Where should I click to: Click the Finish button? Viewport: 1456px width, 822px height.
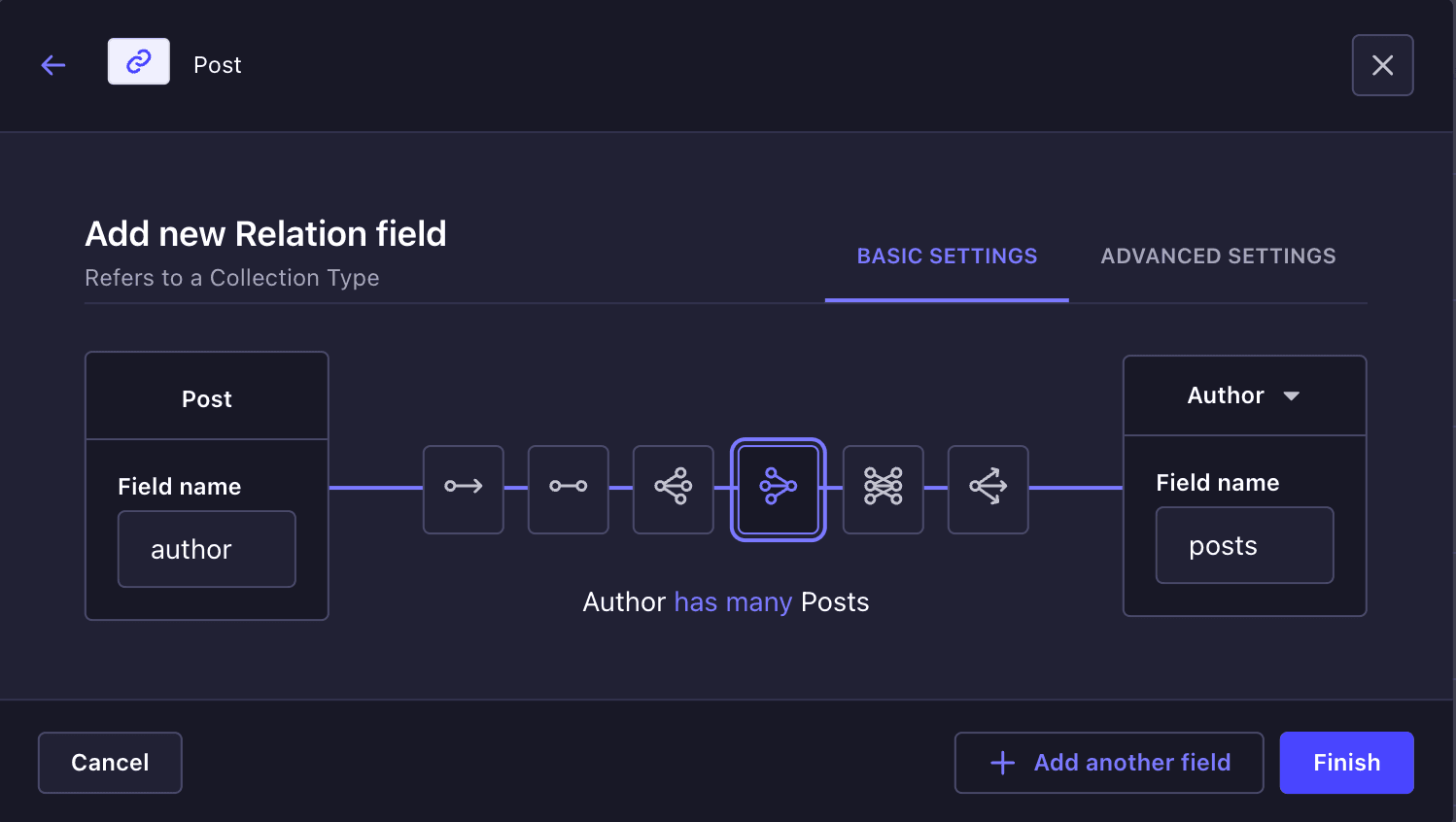[x=1347, y=763]
